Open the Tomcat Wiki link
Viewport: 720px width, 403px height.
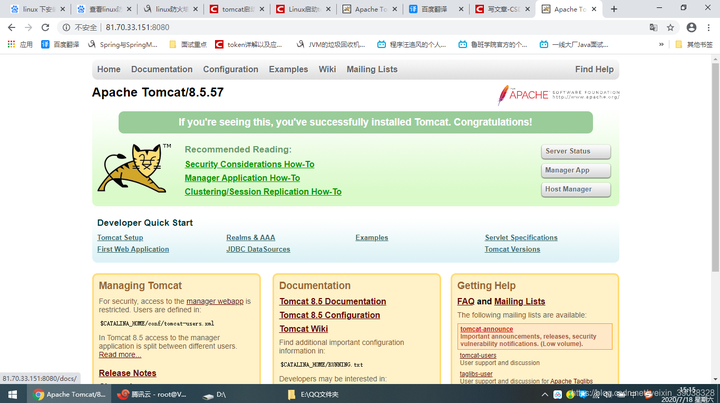pos(303,329)
